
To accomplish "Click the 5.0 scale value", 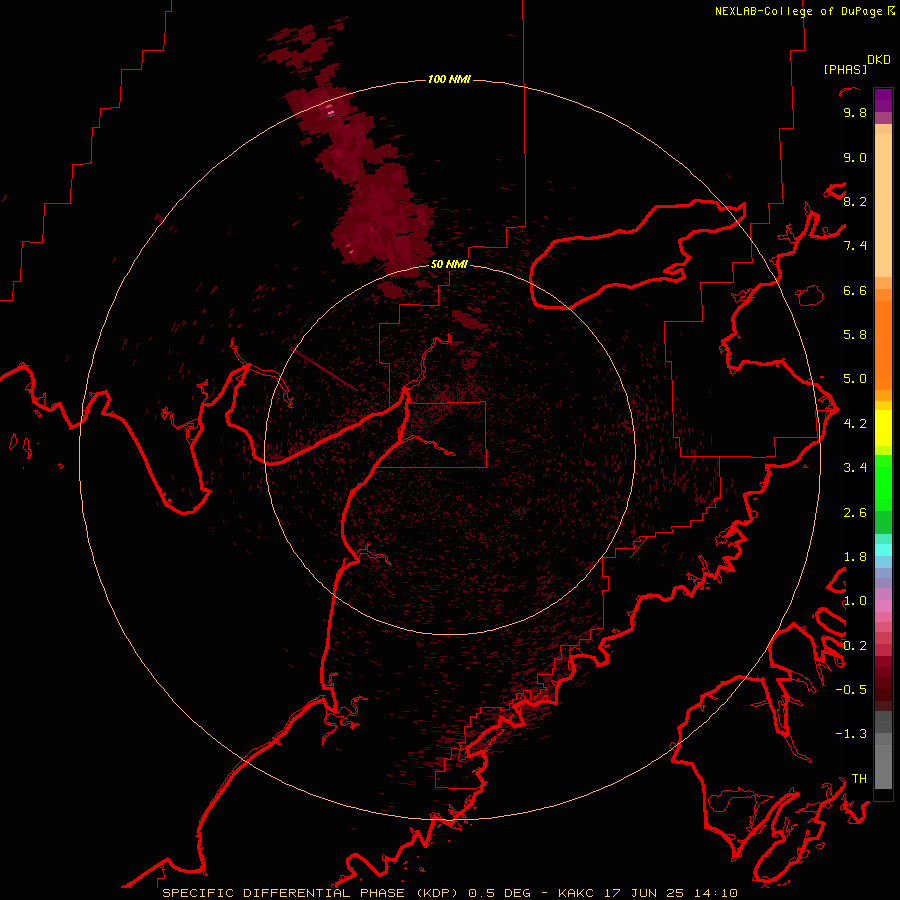I will point(855,379).
